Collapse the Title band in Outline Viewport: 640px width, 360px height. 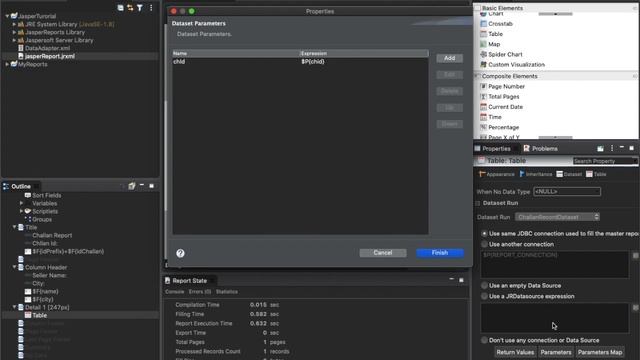click(14, 227)
